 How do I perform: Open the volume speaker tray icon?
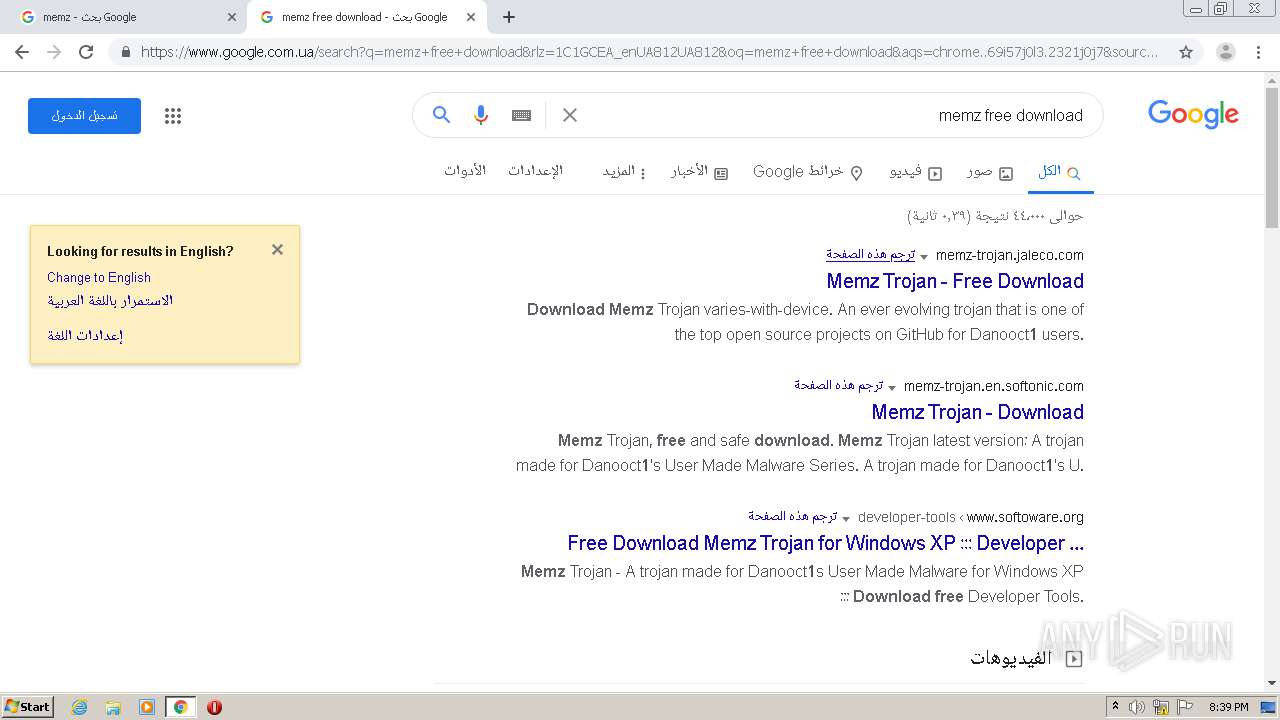point(1137,707)
